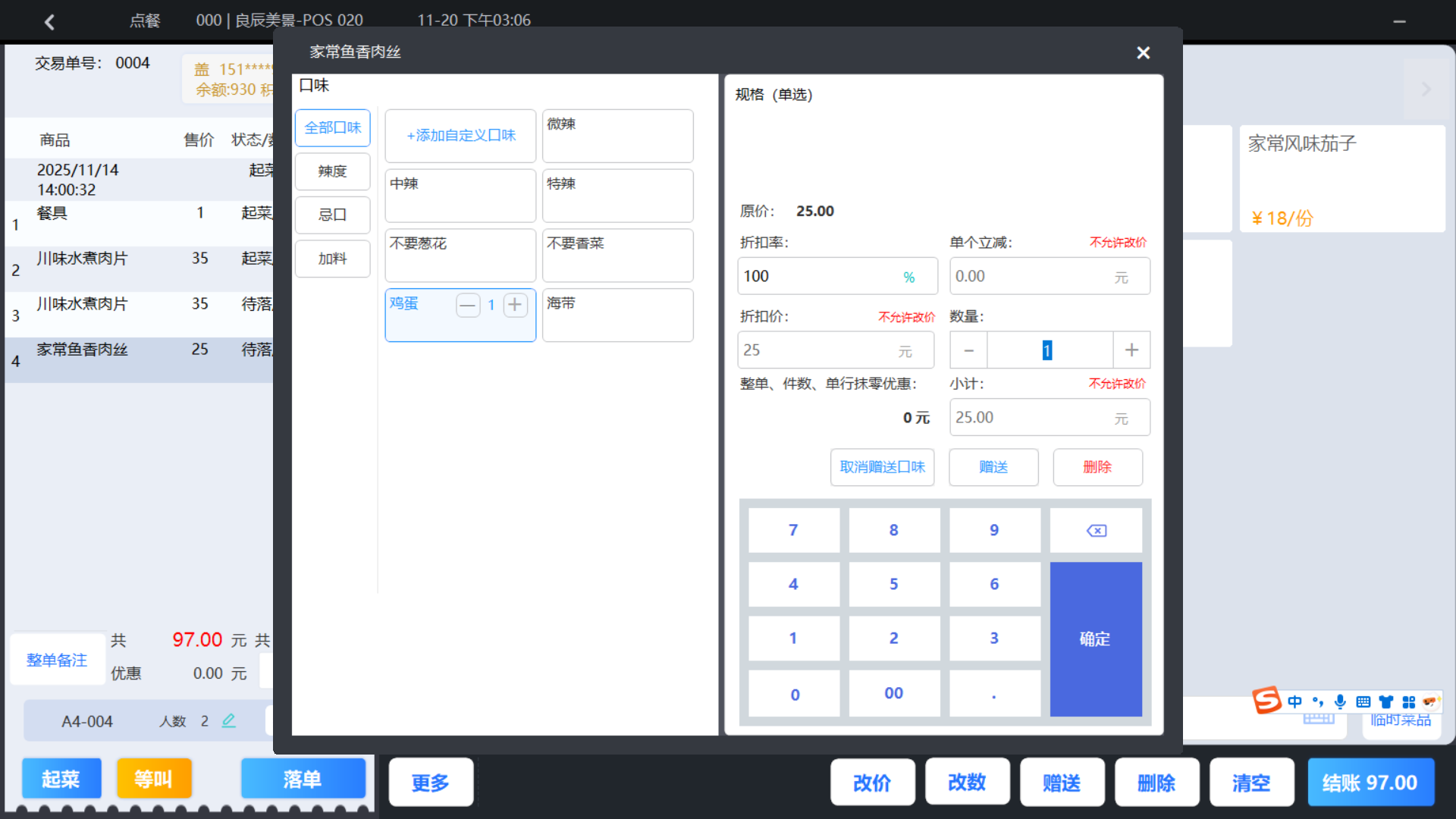The height and width of the screenshot is (819, 1456).
Task: Click the Sogou skin shirt icon
Action: (1385, 701)
